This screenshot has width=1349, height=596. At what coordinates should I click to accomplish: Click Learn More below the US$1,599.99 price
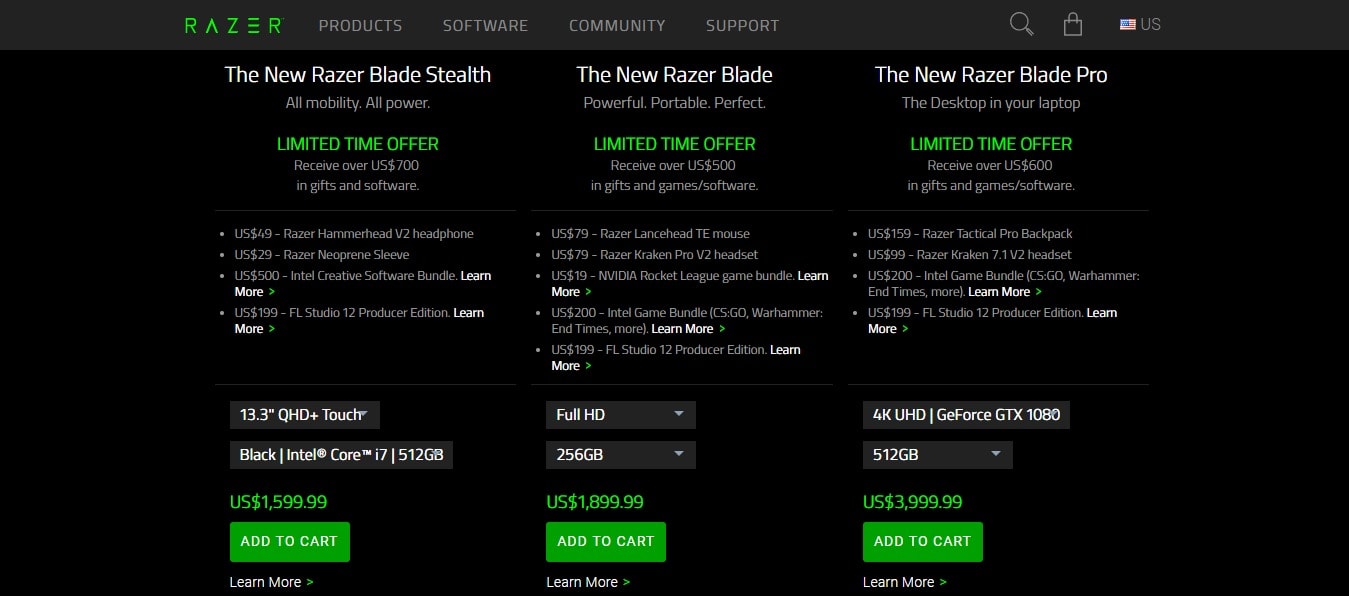click(271, 582)
